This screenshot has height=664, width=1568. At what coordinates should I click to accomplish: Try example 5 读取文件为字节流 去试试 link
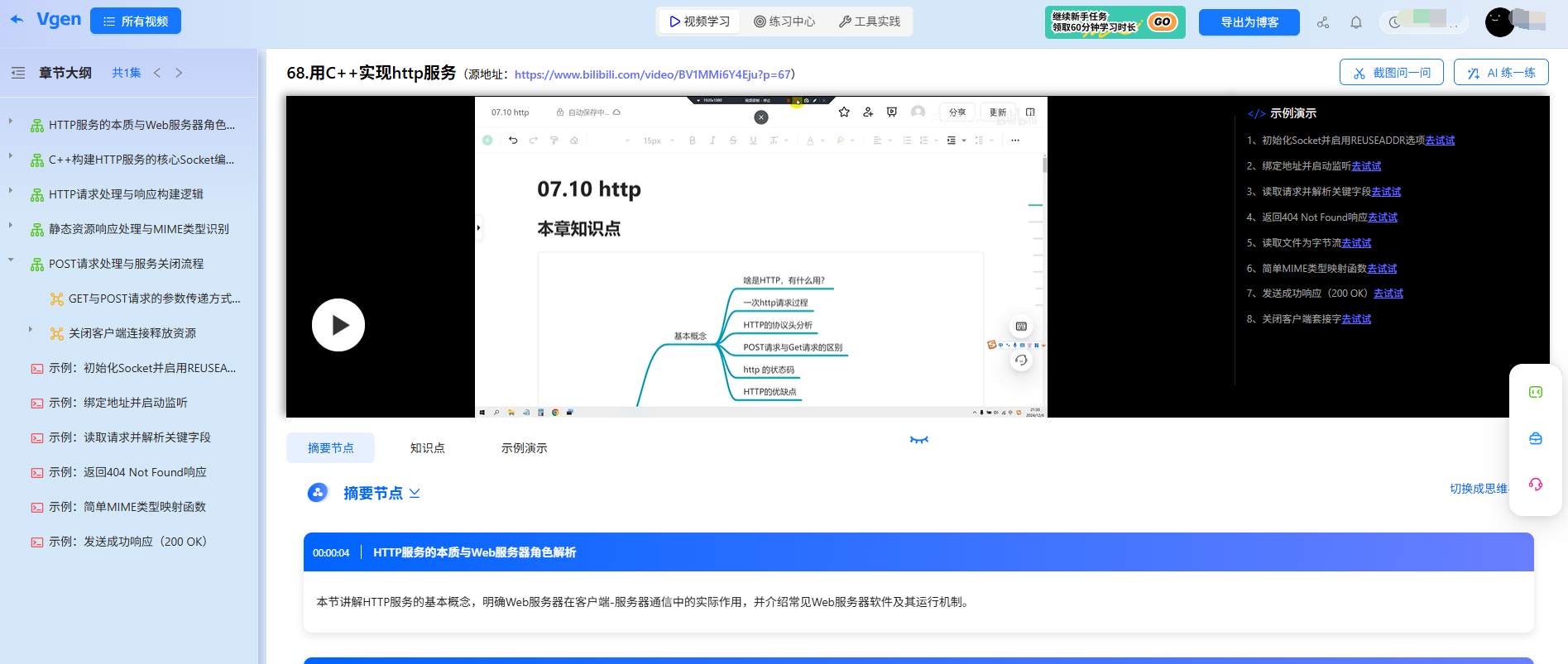click(x=1356, y=243)
